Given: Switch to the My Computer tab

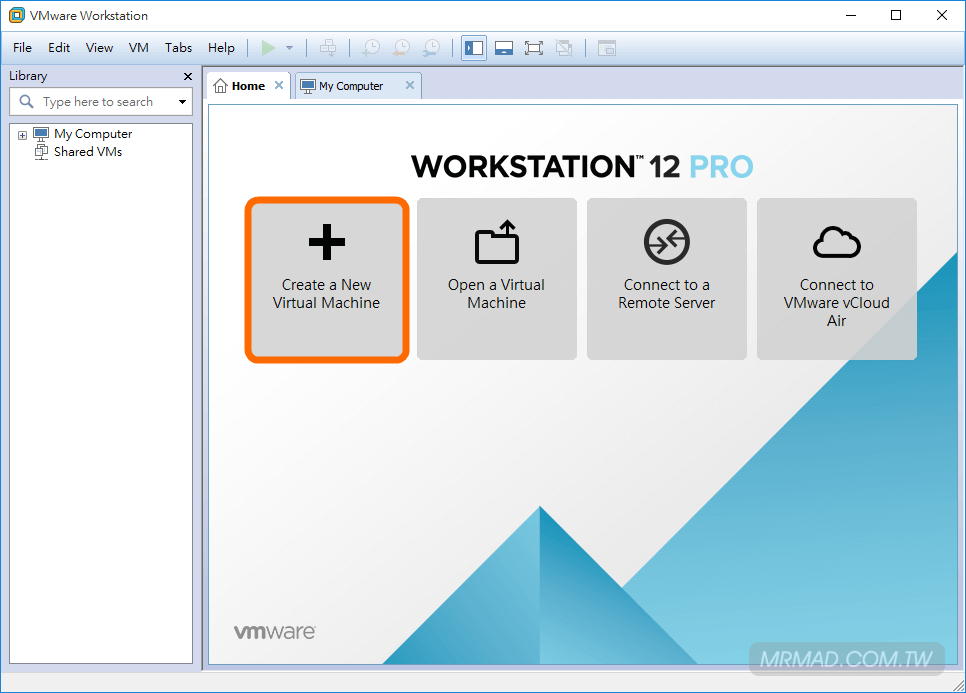Looking at the screenshot, I should pyautogui.click(x=350, y=86).
